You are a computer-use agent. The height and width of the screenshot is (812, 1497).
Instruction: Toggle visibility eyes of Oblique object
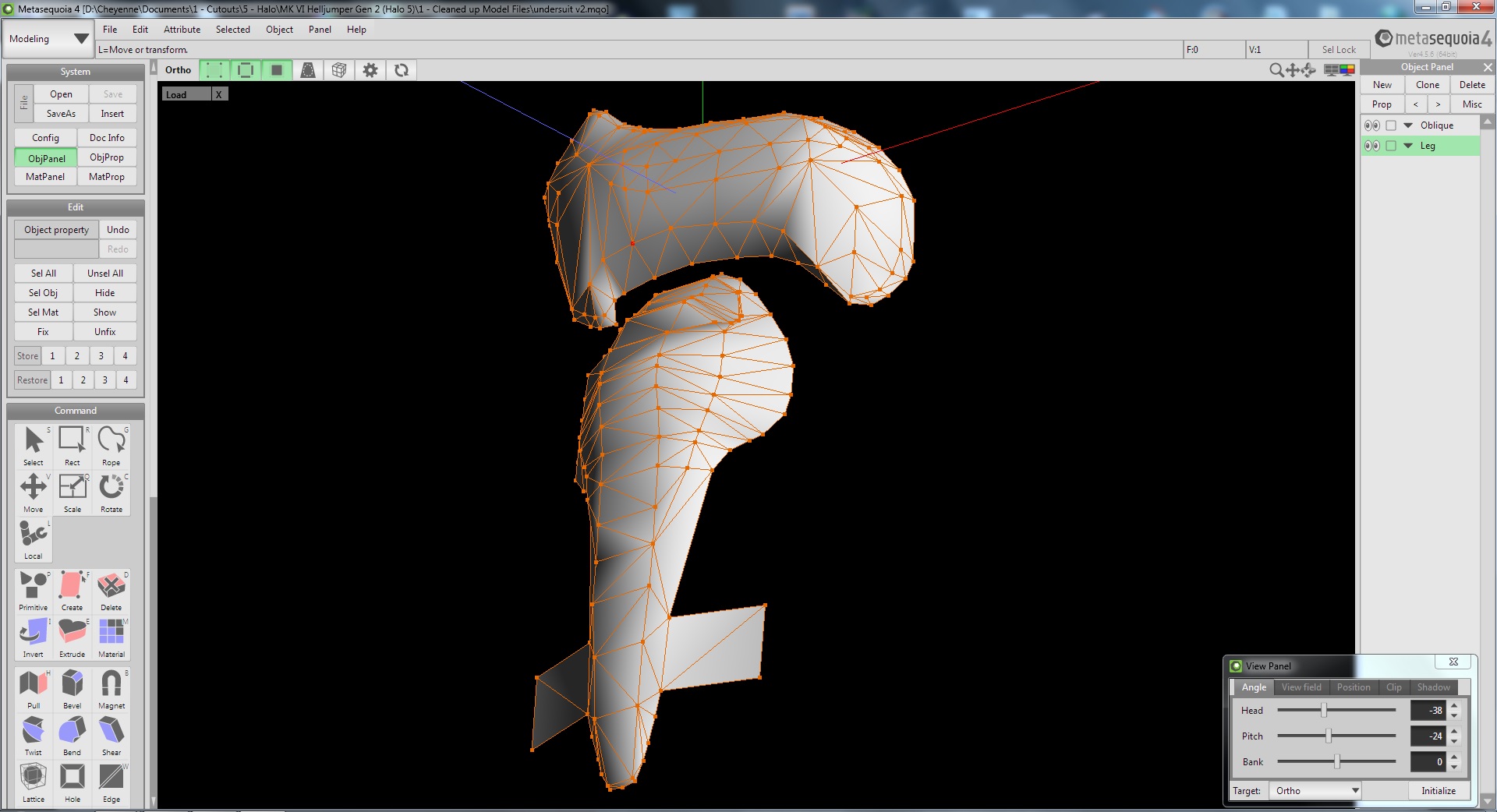tap(1372, 125)
